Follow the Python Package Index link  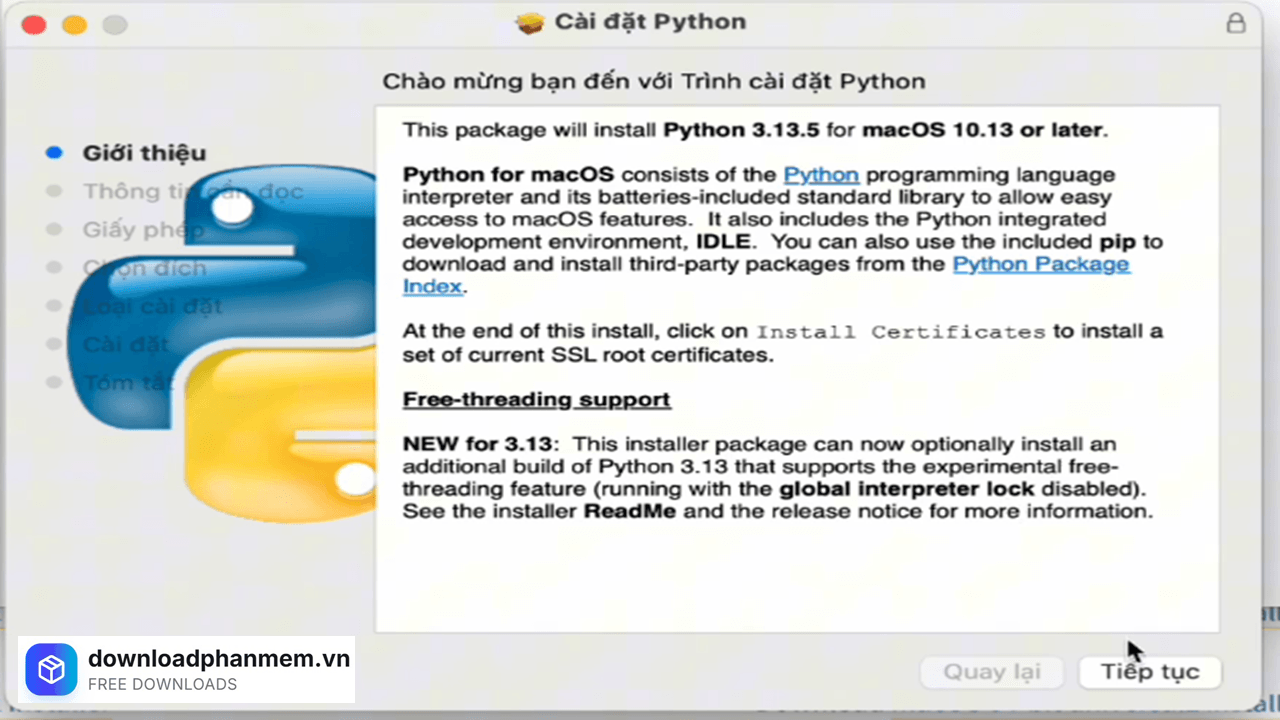pyautogui.click(x=1040, y=265)
